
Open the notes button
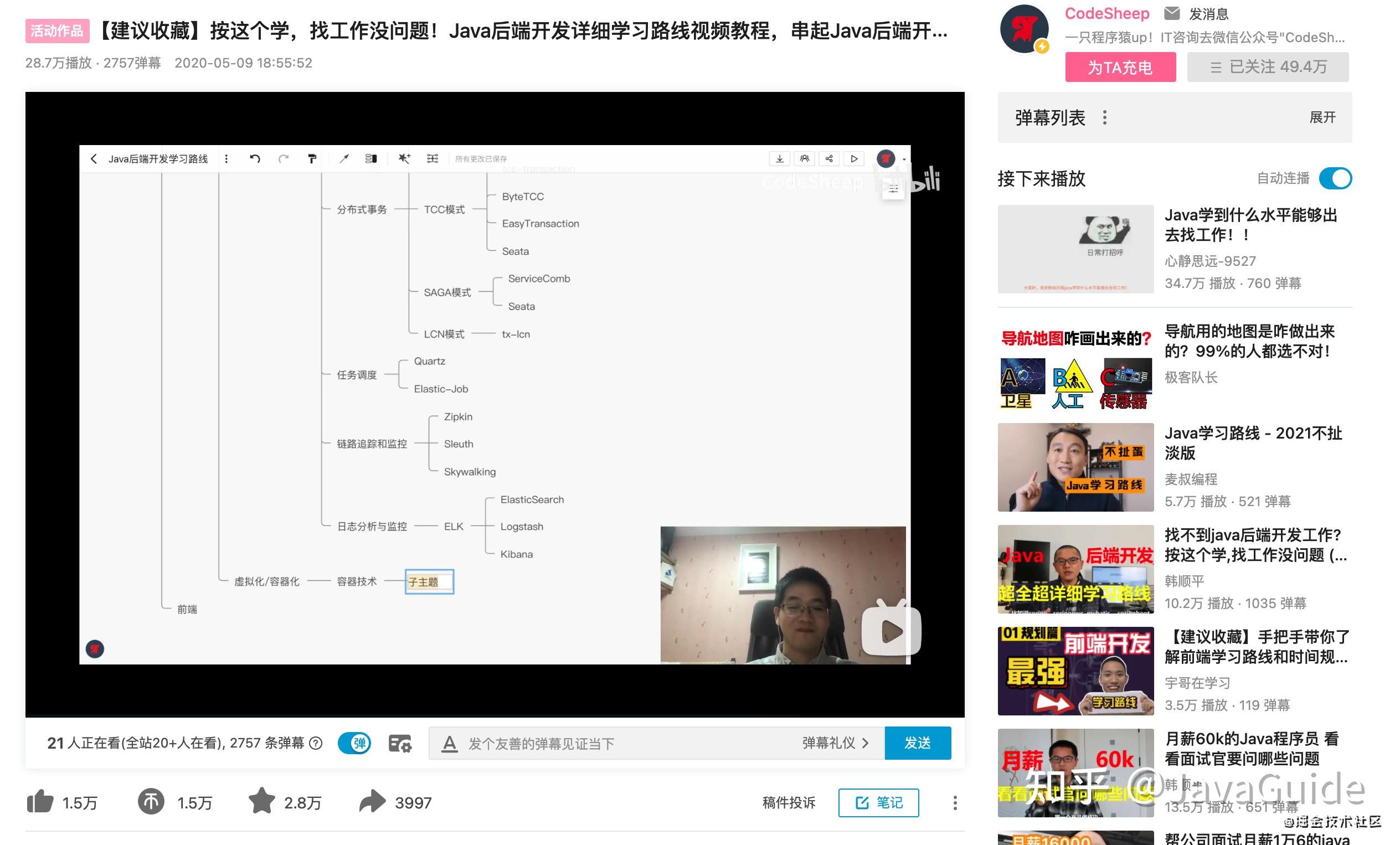click(878, 803)
